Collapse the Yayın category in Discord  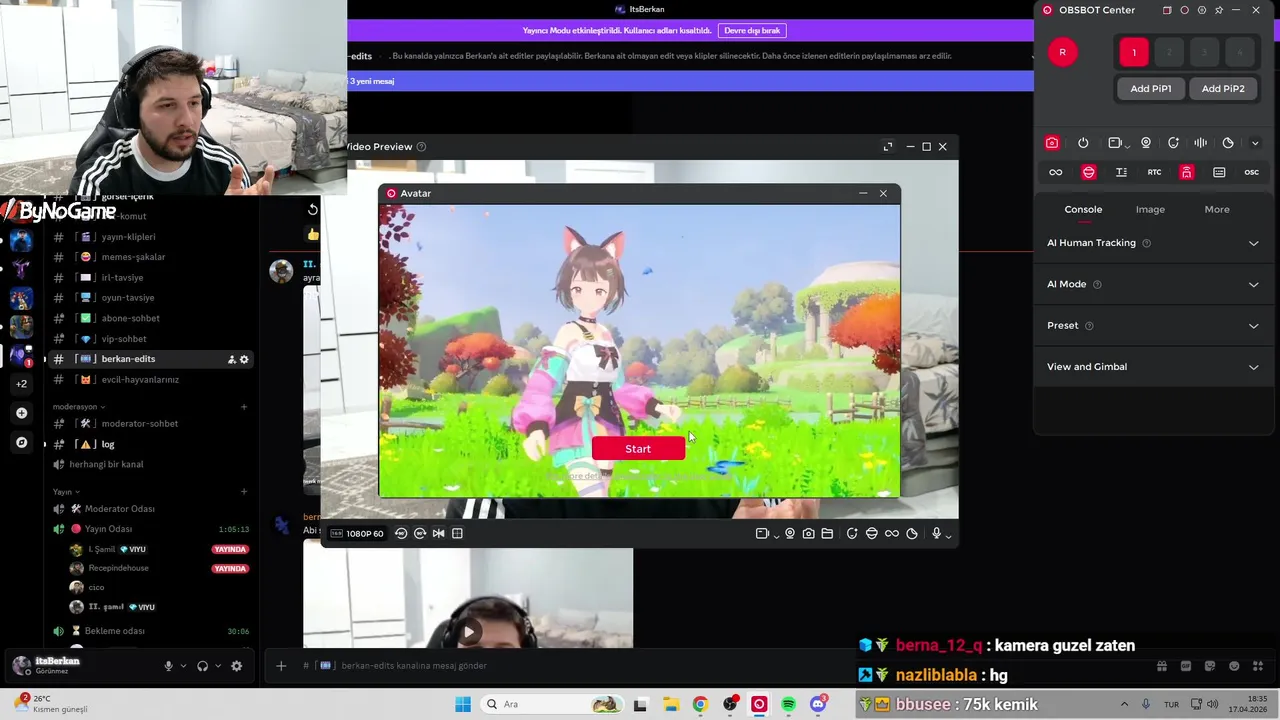(66, 492)
